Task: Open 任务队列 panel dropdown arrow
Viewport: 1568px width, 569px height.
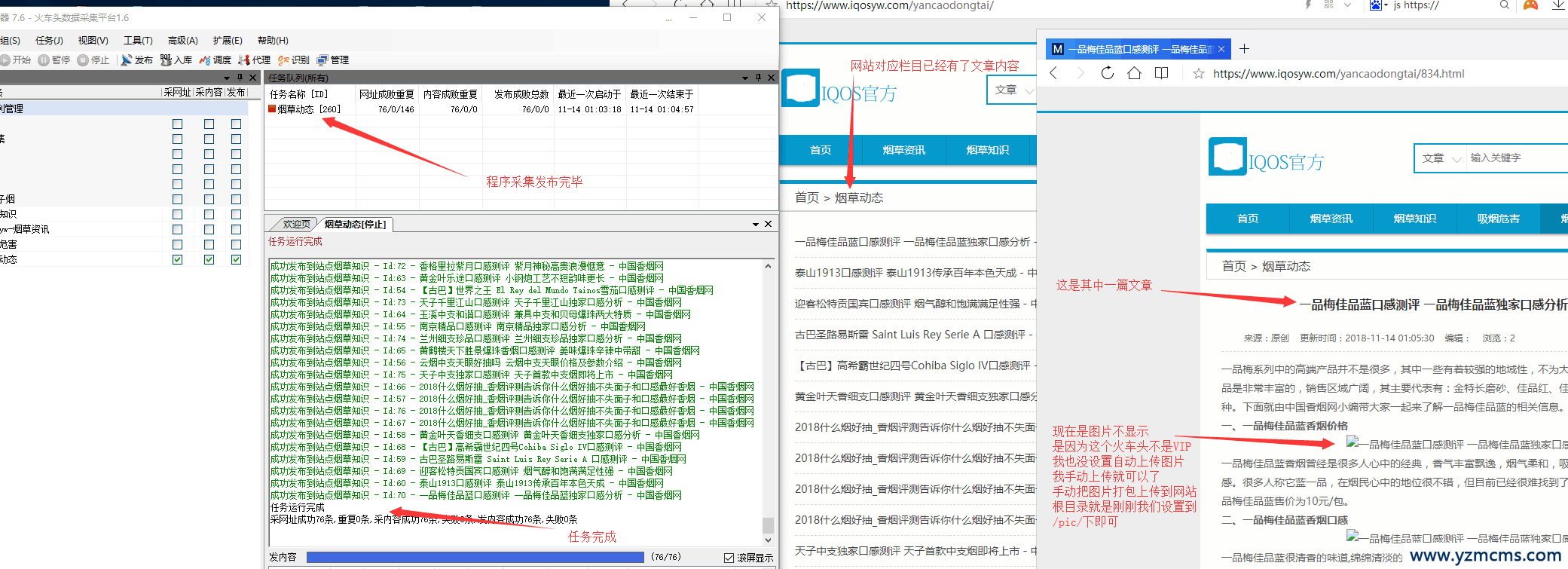Action: tap(745, 78)
